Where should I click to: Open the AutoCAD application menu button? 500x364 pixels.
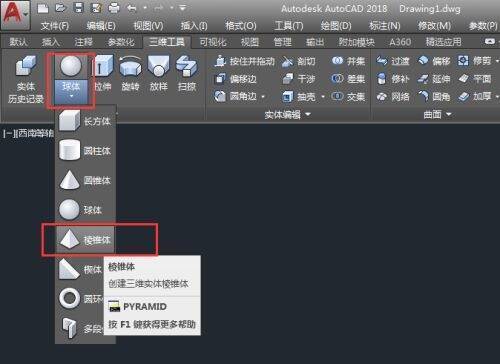point(15,14)
